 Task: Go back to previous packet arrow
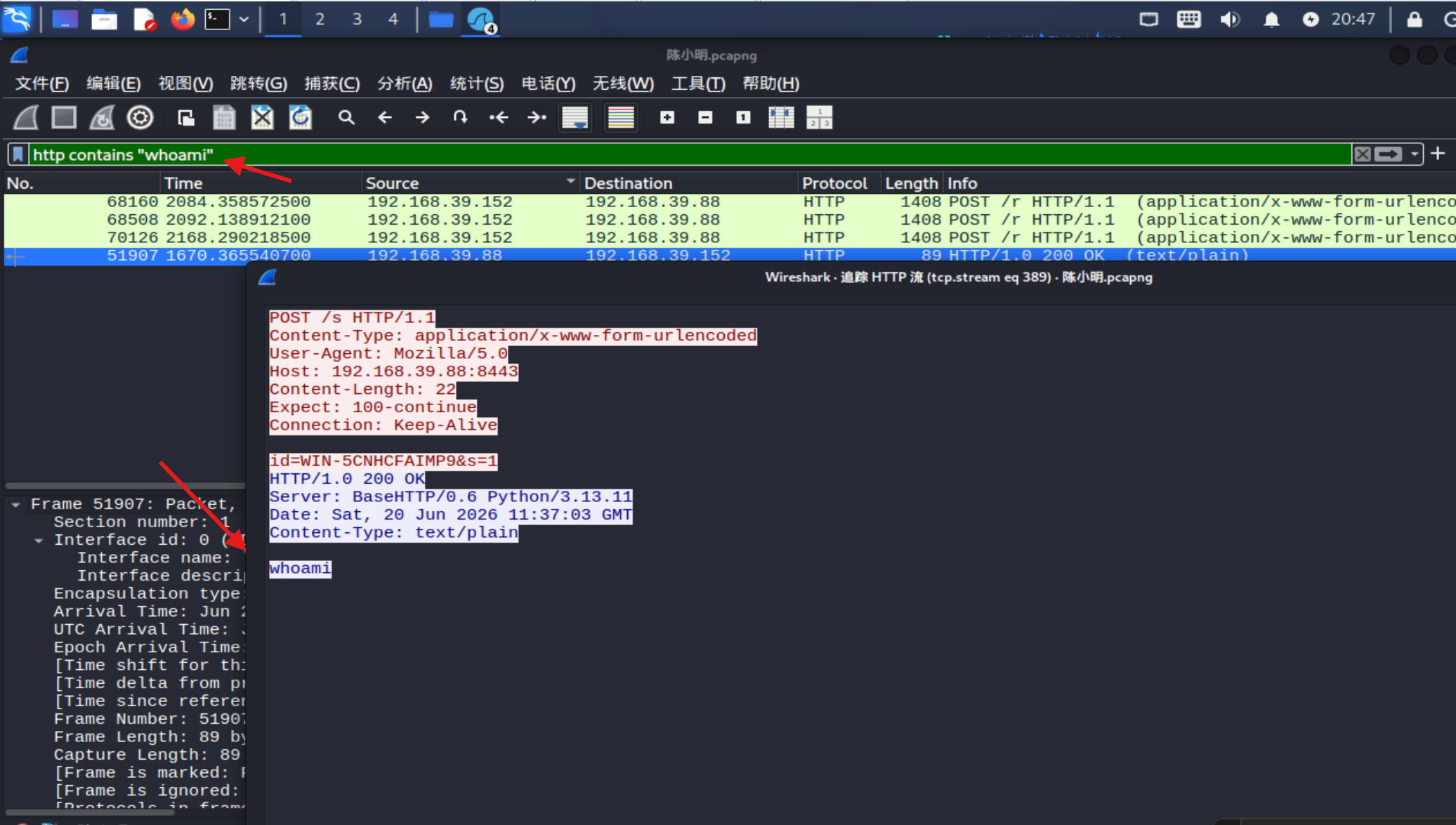pyautogui.click(x=384, y=117)
